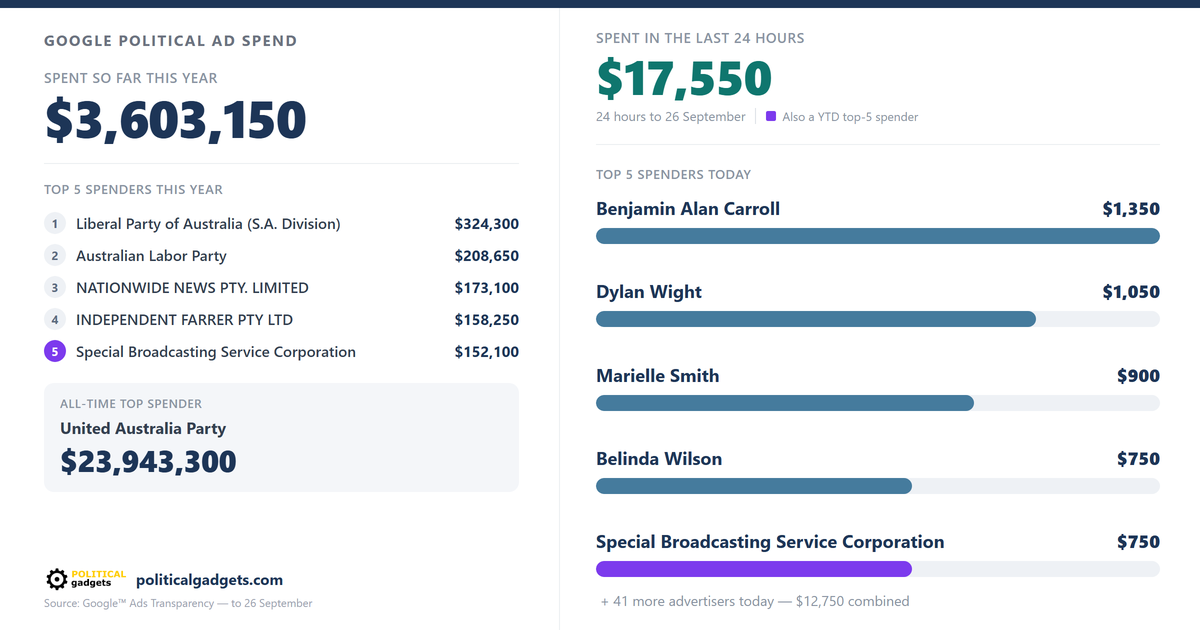Select NATIONWIDE NEWS PTY. LIMITED entry

coord(192,288)
